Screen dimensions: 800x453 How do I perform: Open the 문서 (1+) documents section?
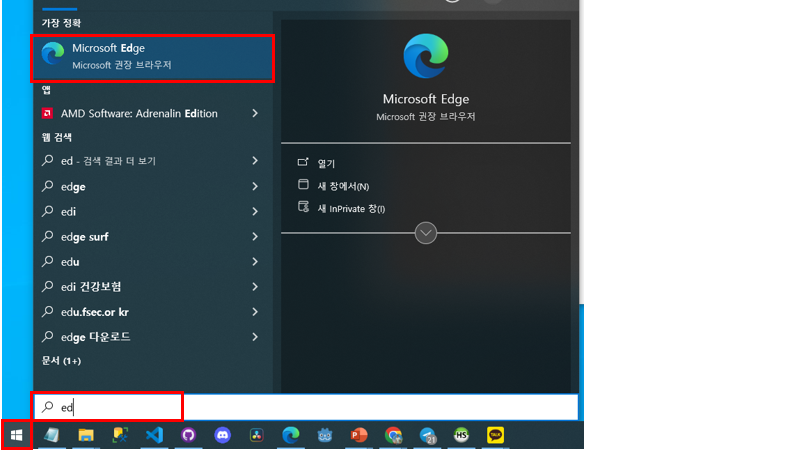(x=61, y=361)
